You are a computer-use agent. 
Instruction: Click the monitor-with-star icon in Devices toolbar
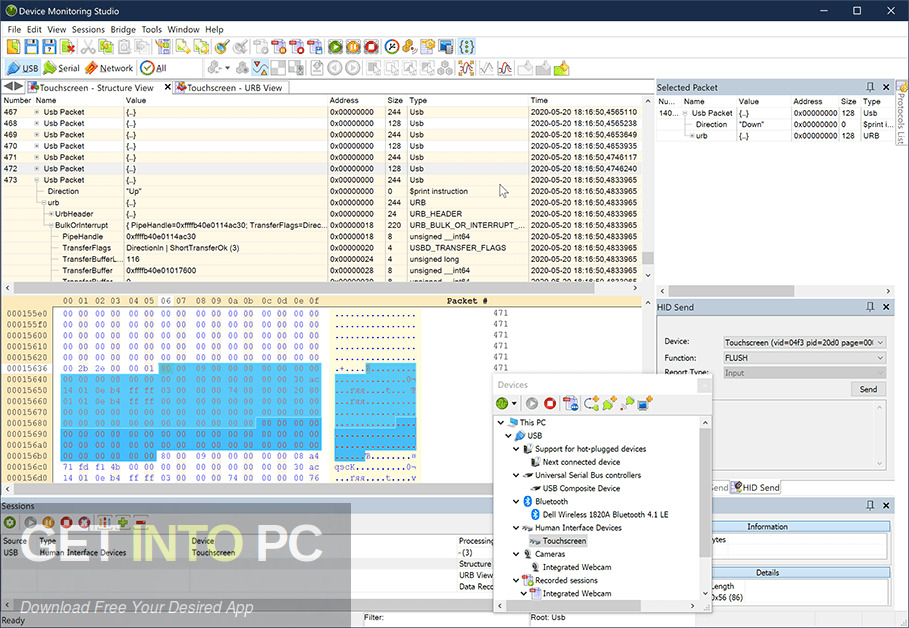645,404
